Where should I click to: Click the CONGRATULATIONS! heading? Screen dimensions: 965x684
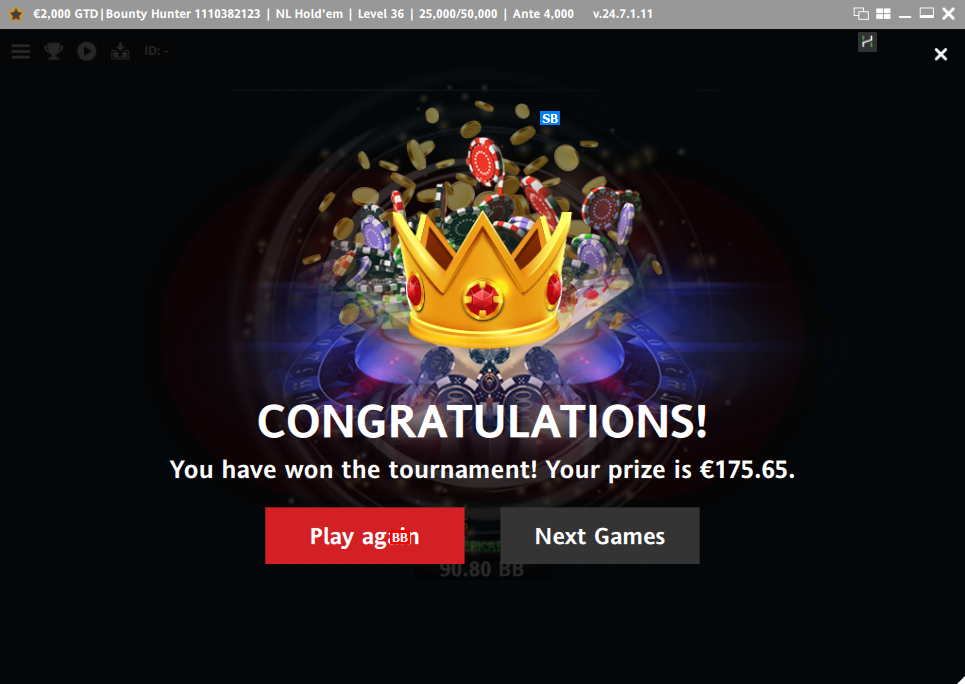482,422
